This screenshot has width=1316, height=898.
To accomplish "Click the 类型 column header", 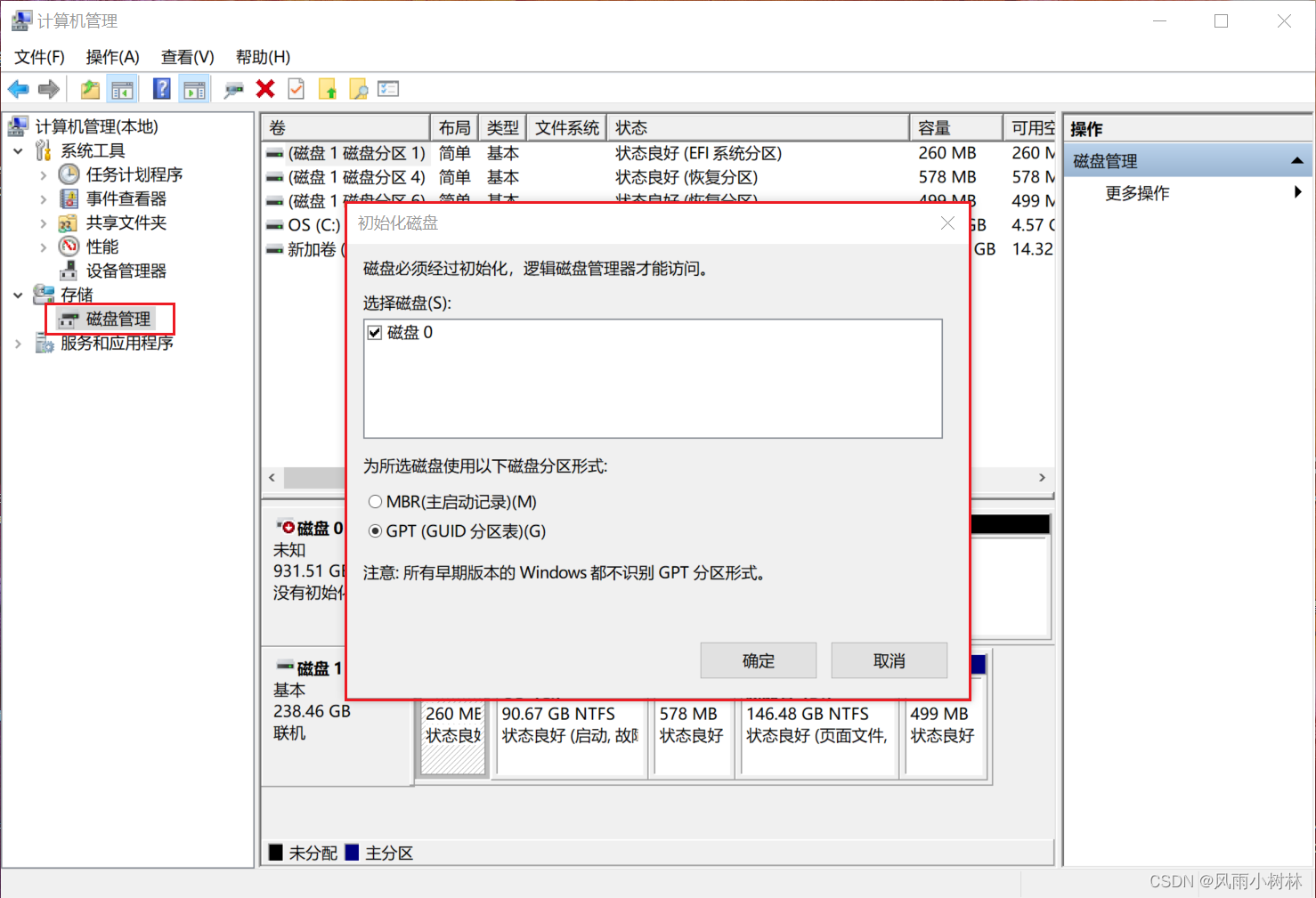I will (503, 128).
